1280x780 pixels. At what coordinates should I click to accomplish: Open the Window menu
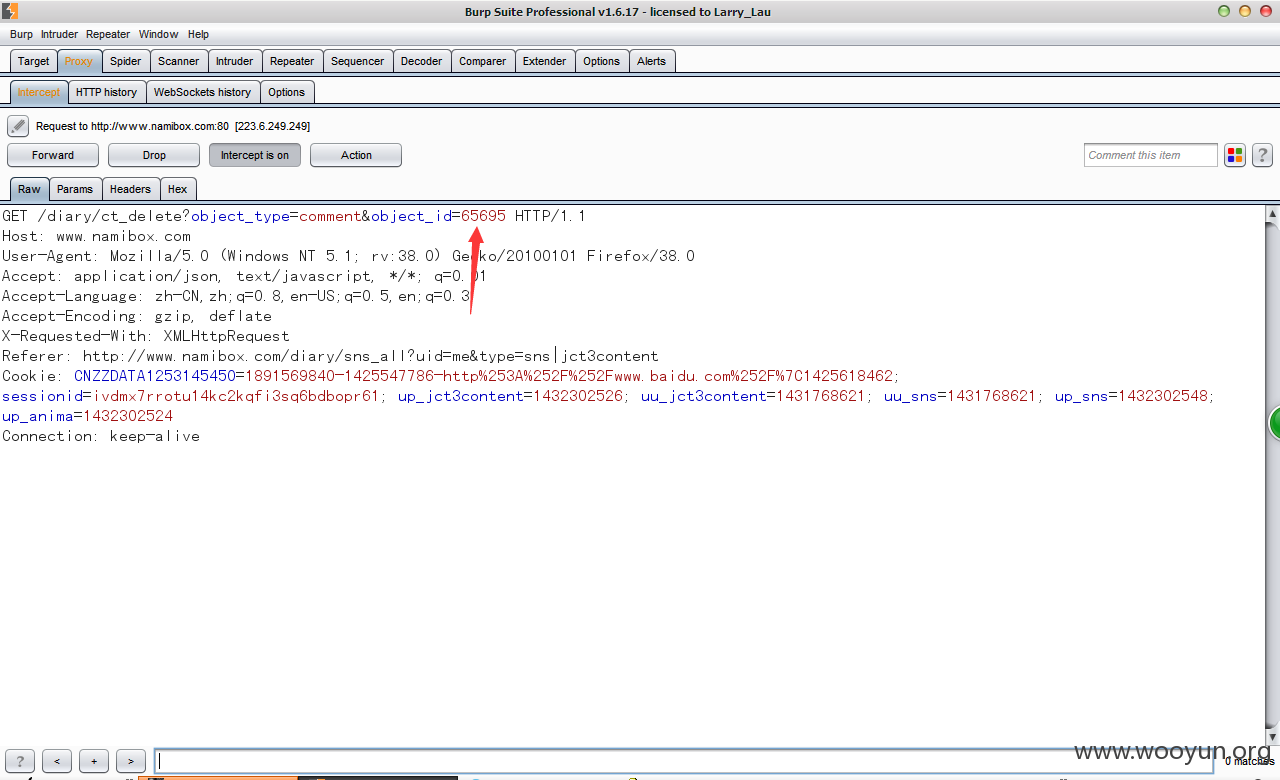[x=158, y=34]
